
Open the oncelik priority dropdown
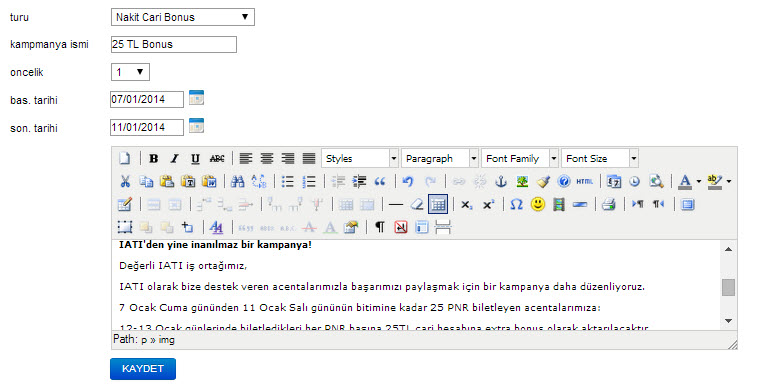130,72
